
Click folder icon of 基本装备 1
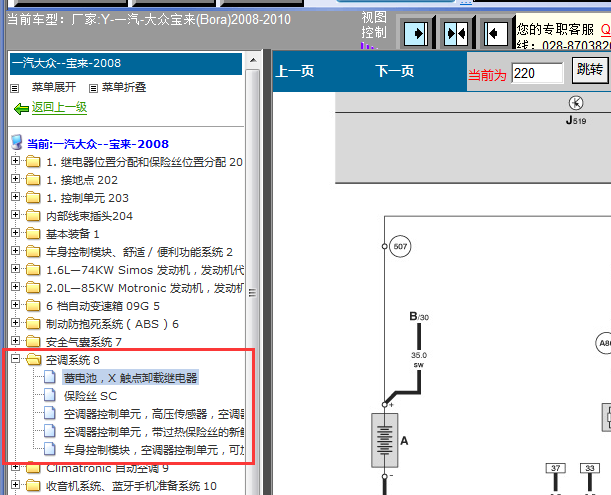[x=33, y=233]
